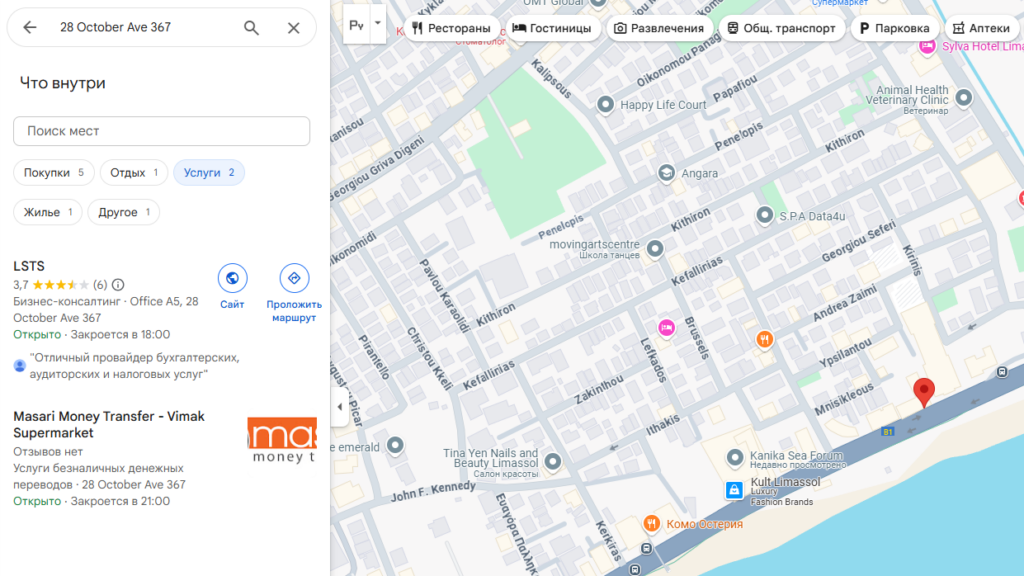Click 'Что внутри' heading
Viewport: 1024px width, 576px height.
pyautogui.click(x=63, y=83)
